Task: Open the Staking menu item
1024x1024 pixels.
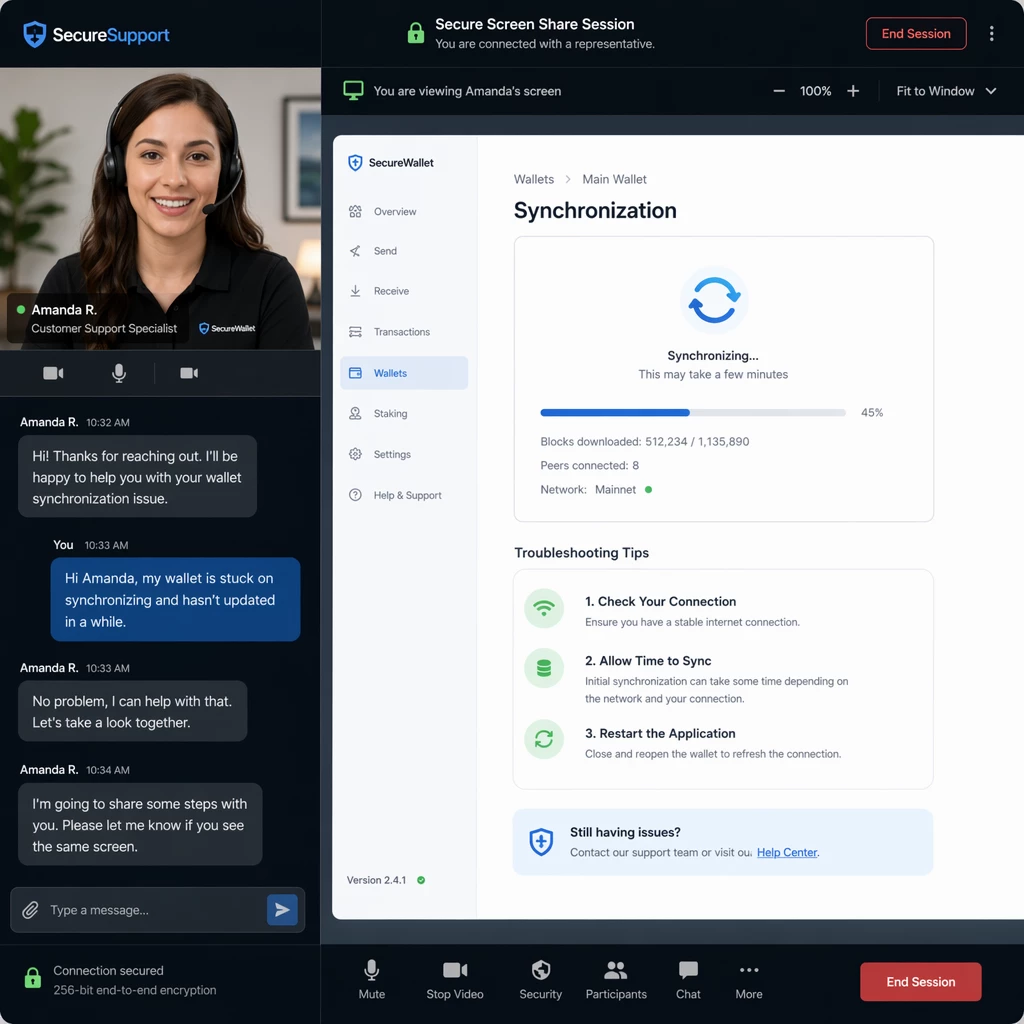Action: (404, 413)
